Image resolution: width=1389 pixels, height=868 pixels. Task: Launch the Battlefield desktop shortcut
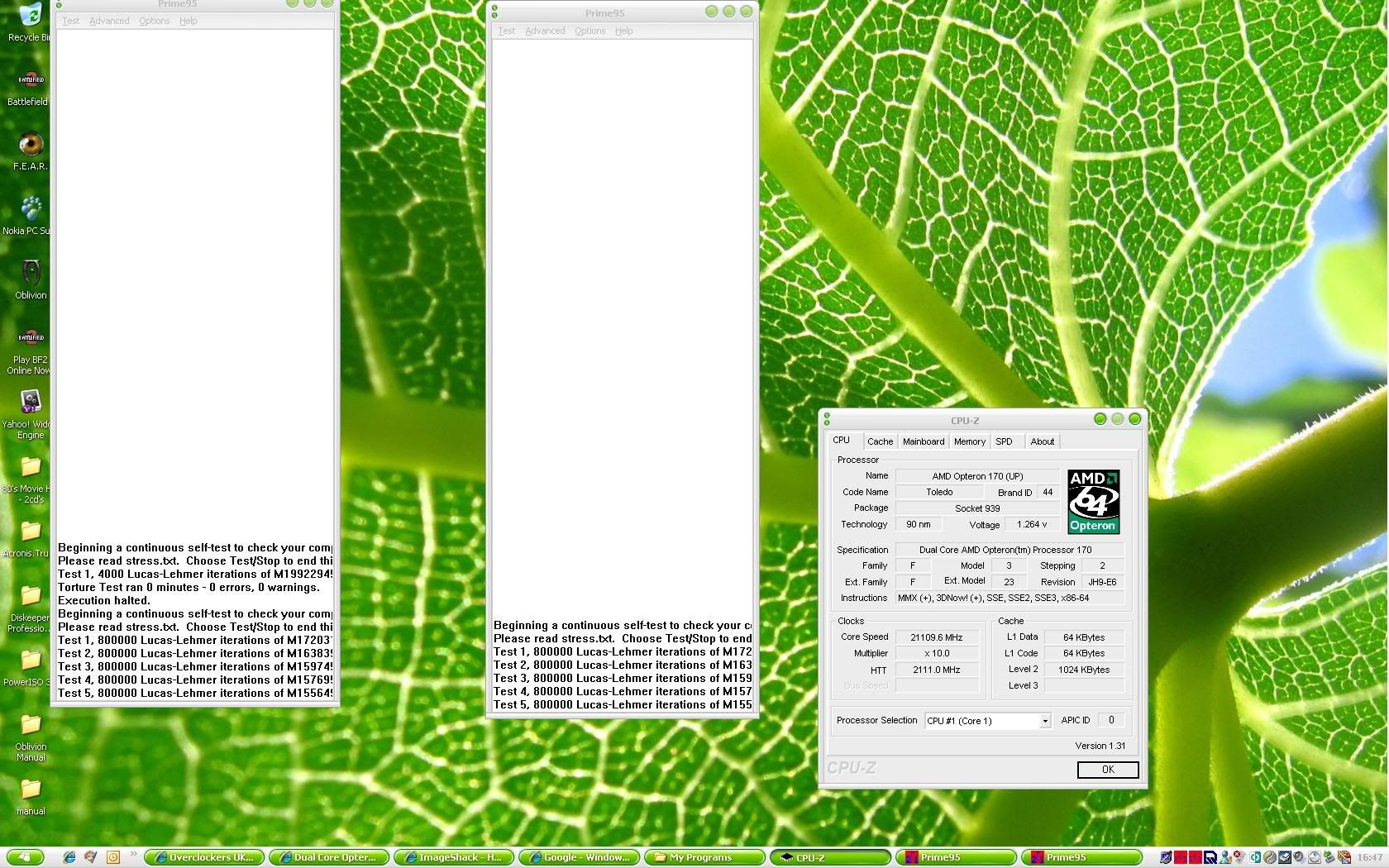[31, 80]
